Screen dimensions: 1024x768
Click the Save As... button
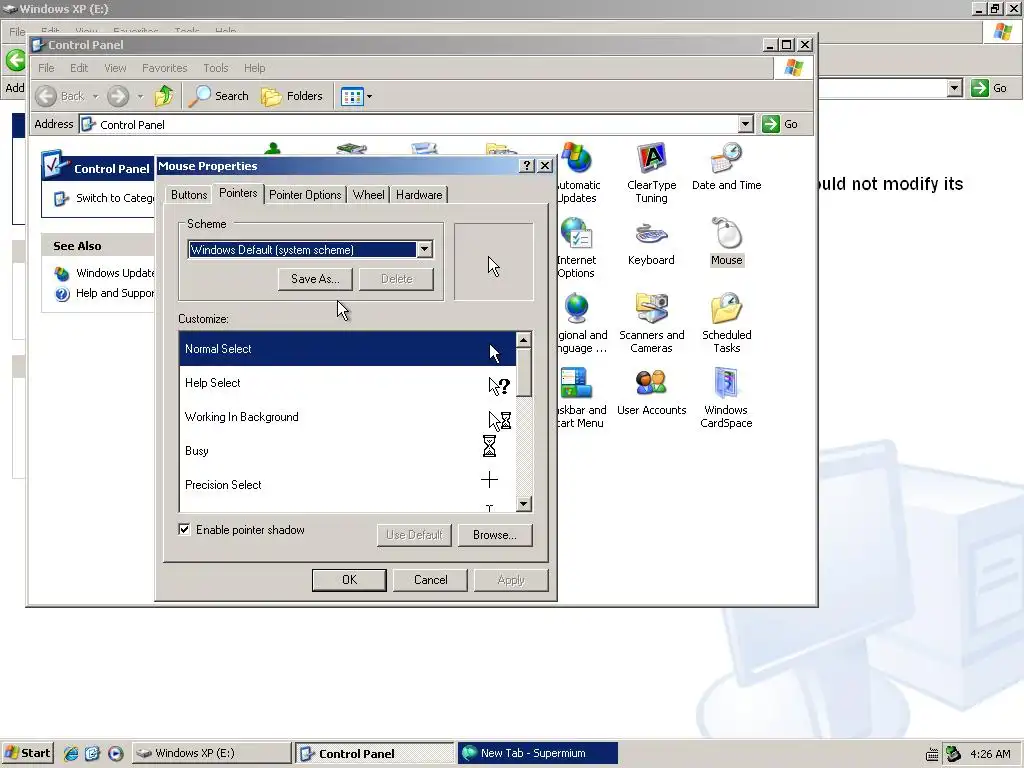coord(315,279)
